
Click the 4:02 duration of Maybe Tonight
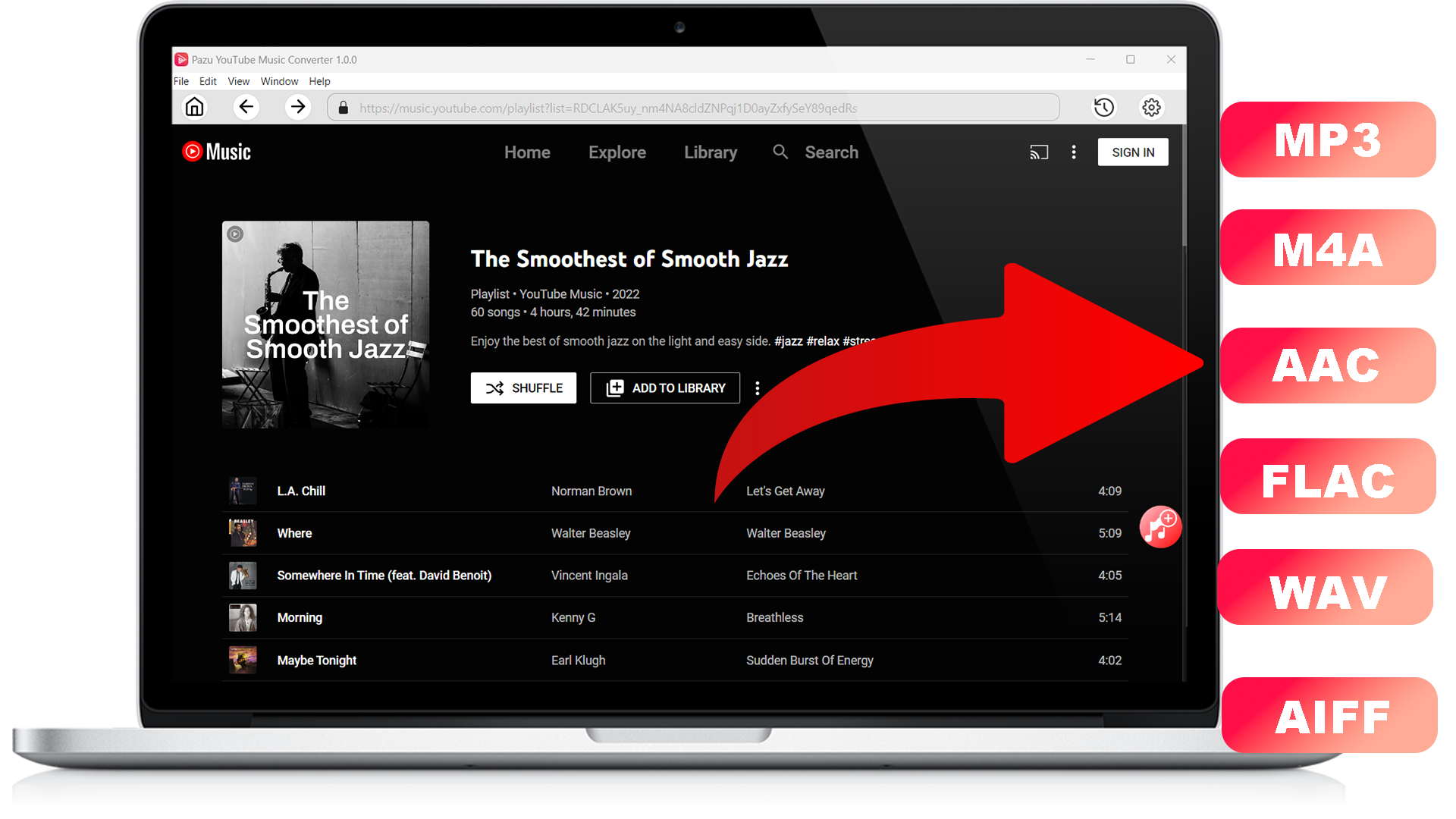coord(1109,661)
